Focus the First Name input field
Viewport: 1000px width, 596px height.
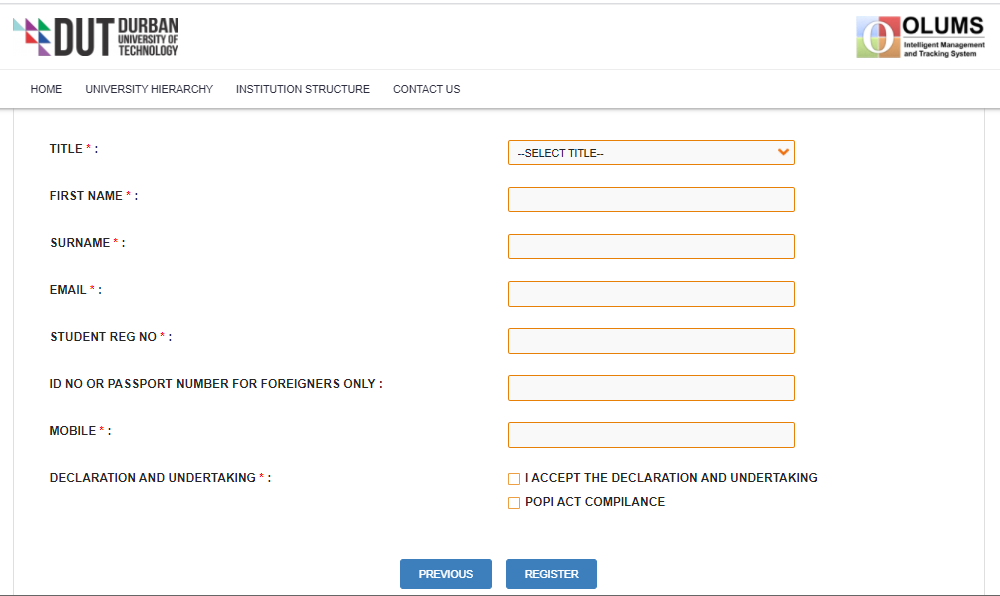[x=651, y=200]
